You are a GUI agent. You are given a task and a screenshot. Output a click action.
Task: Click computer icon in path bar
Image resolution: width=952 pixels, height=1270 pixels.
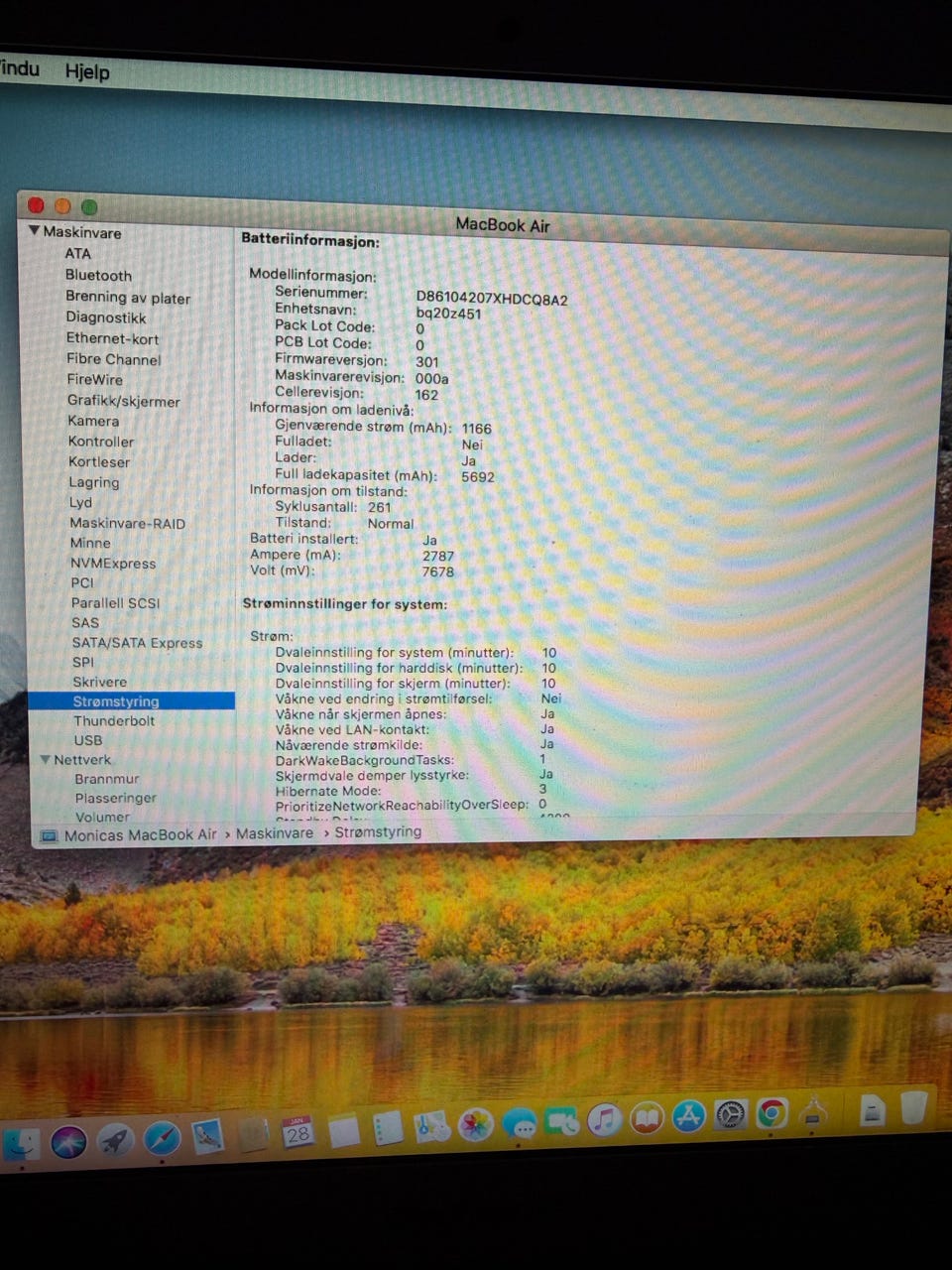coord(49,836)
